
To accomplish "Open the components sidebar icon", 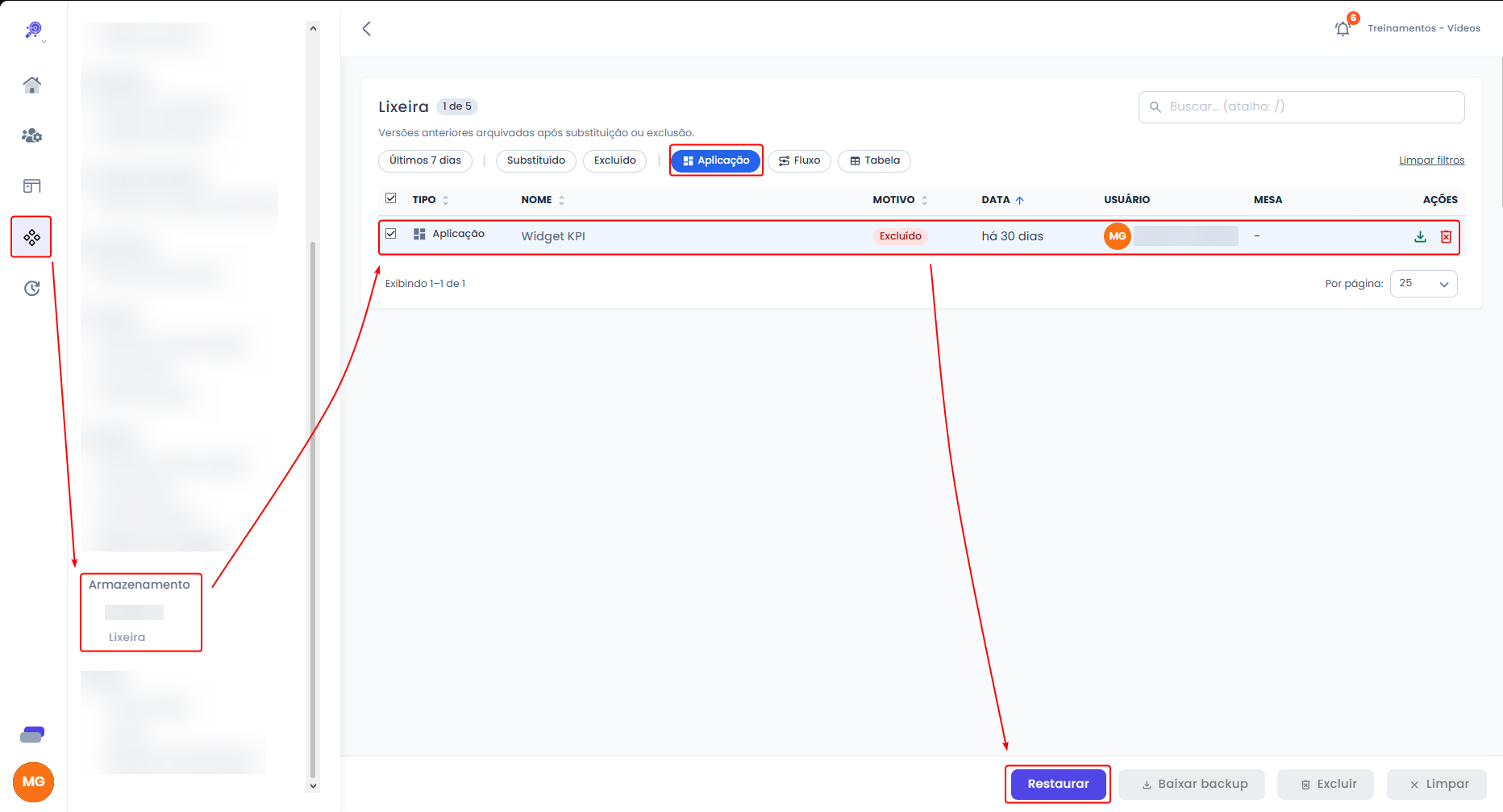I will click(32, 237).
